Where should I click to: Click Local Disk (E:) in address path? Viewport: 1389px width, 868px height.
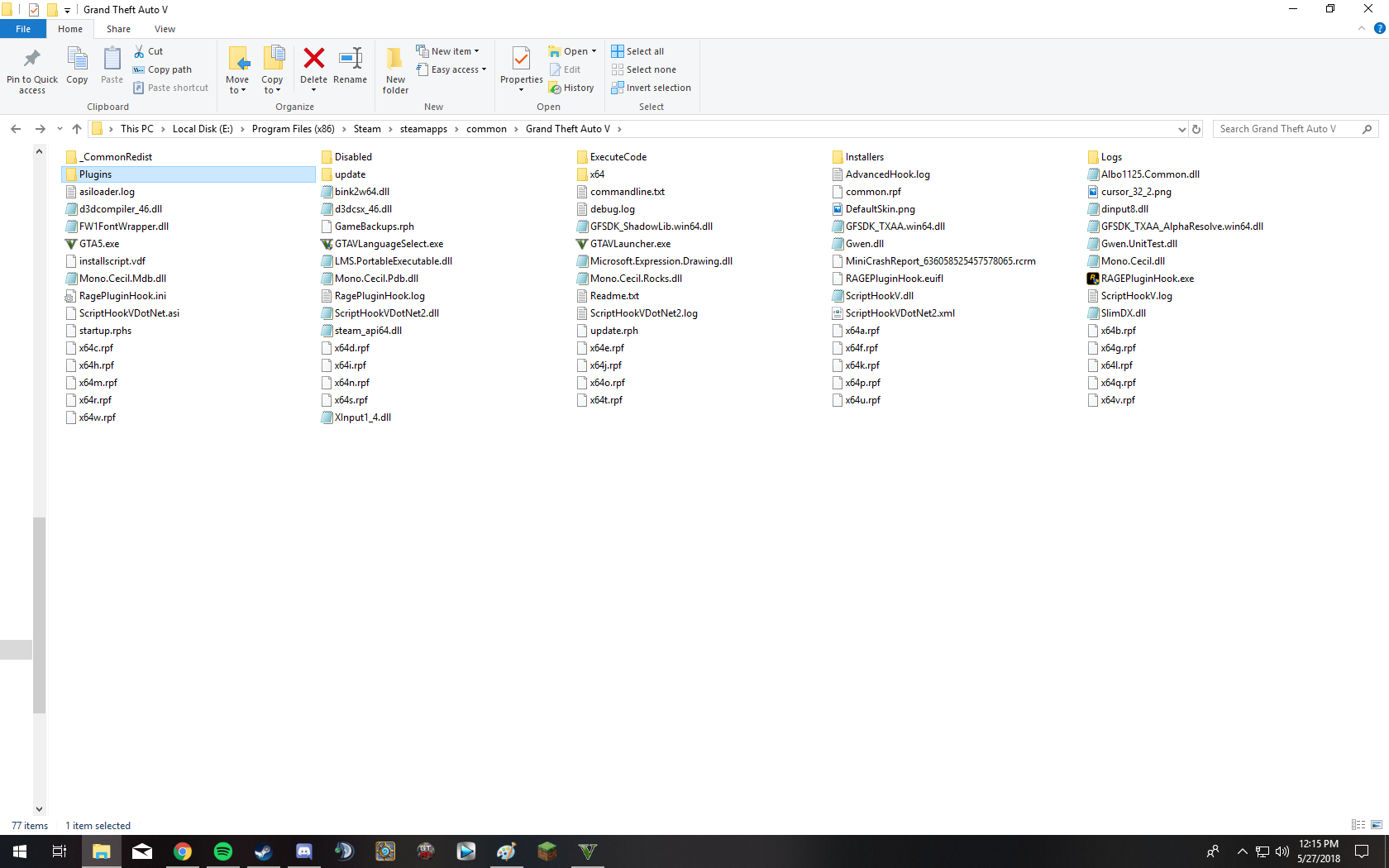click(x=203, y=129)
